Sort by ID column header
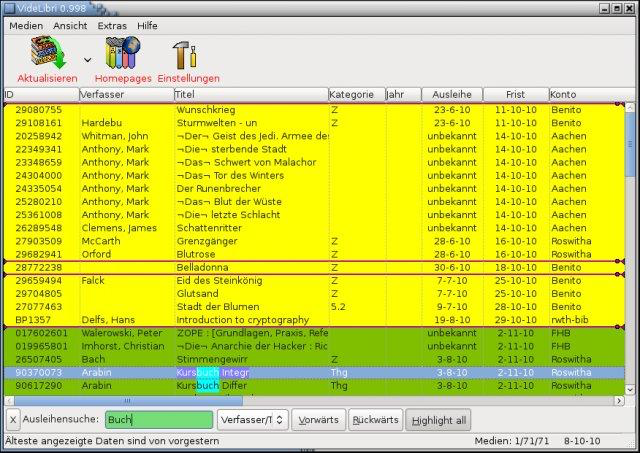Screen dimensions: 640x453 coord(41,94)
